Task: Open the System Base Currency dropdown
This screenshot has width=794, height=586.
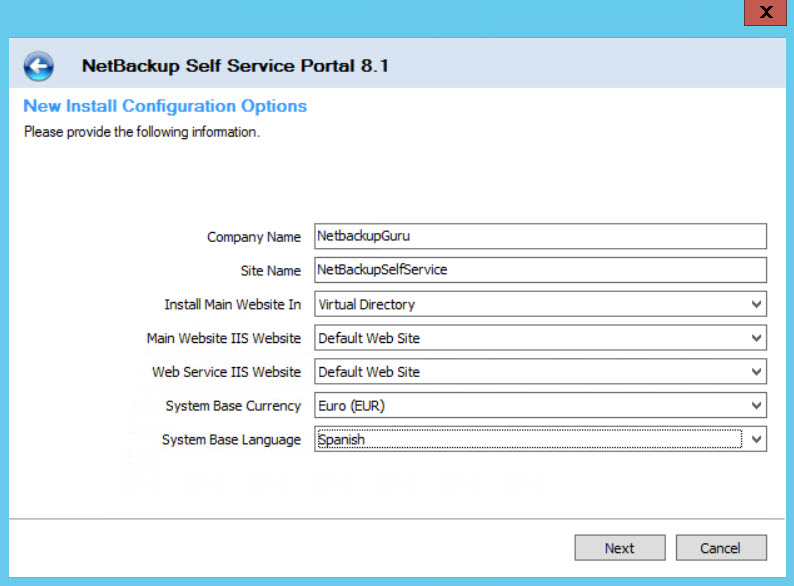Action: point(540,405)
